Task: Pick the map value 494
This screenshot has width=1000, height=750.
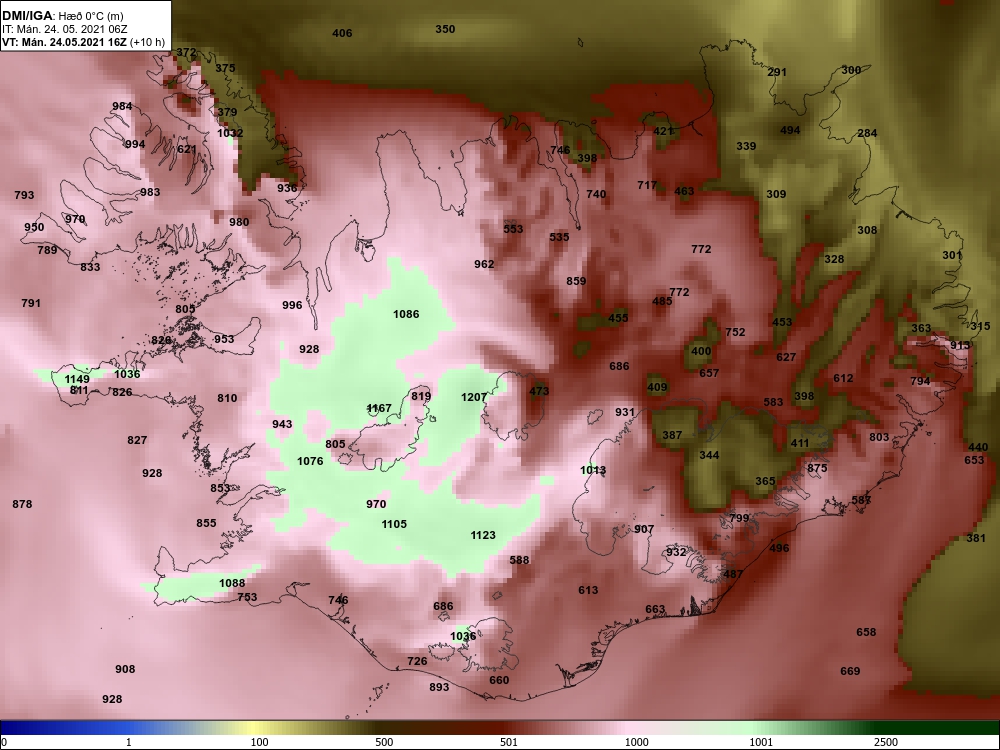Action: click(x=790, y=131)
